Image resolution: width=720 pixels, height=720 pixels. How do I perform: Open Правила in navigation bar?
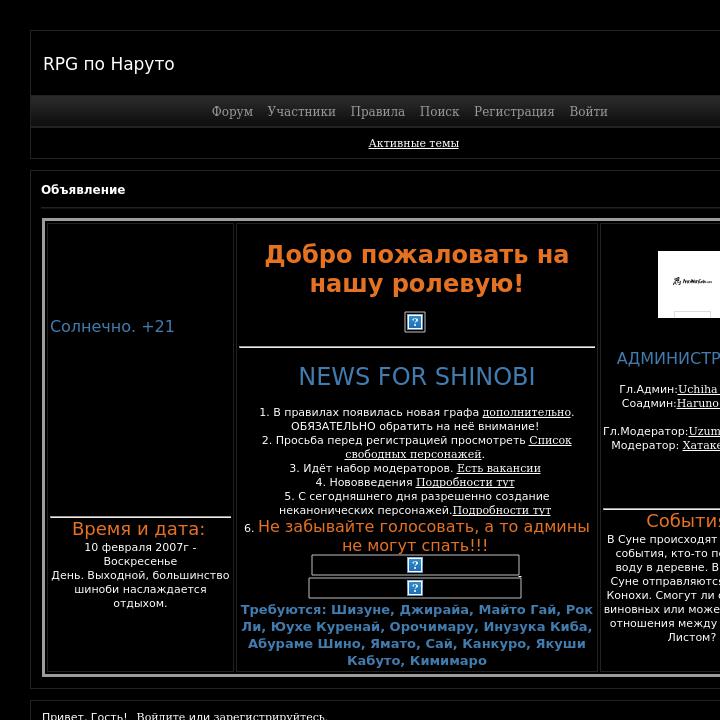tap(377, 112)
